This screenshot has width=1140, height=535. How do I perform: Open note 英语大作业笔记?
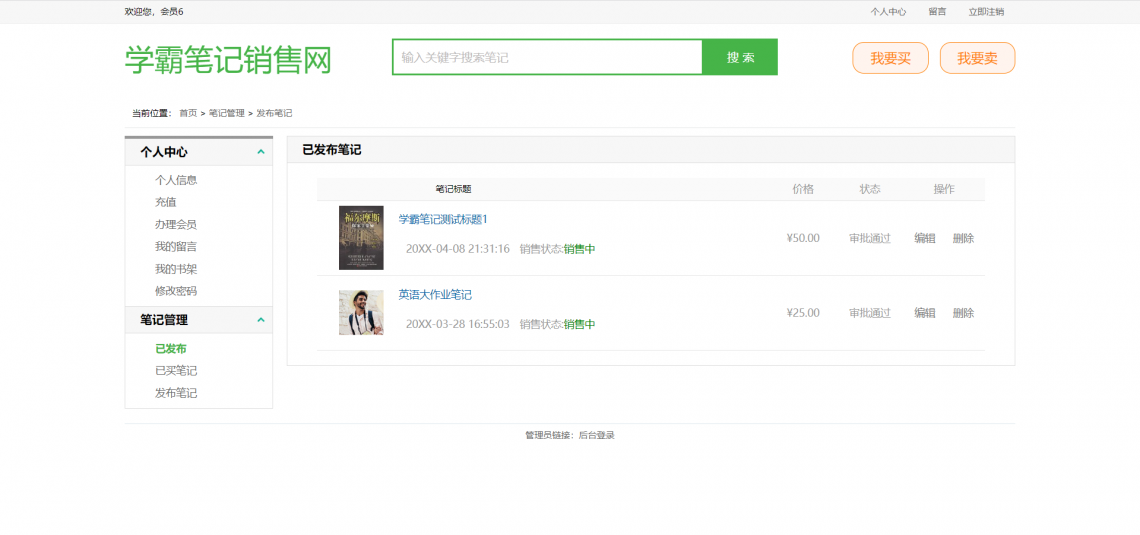[435, 295]
